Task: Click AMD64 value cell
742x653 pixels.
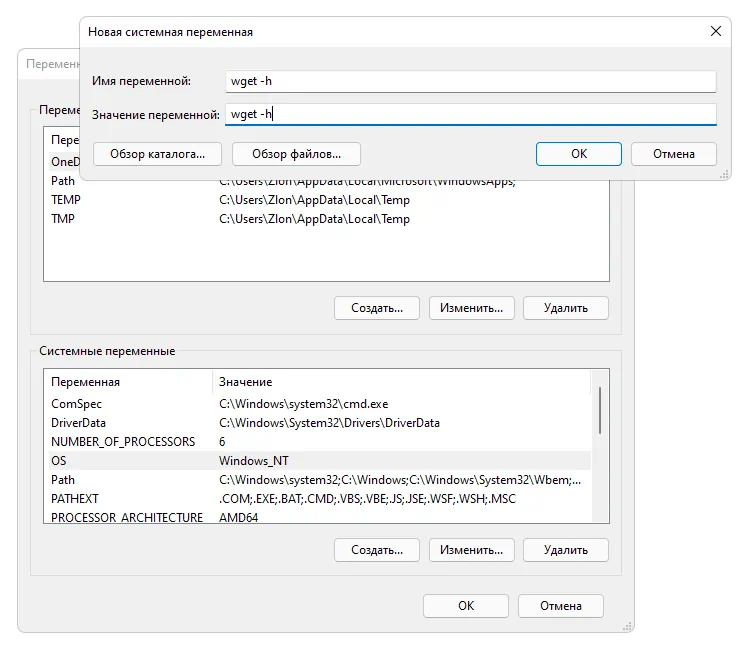Action: [x=238, y=517]
